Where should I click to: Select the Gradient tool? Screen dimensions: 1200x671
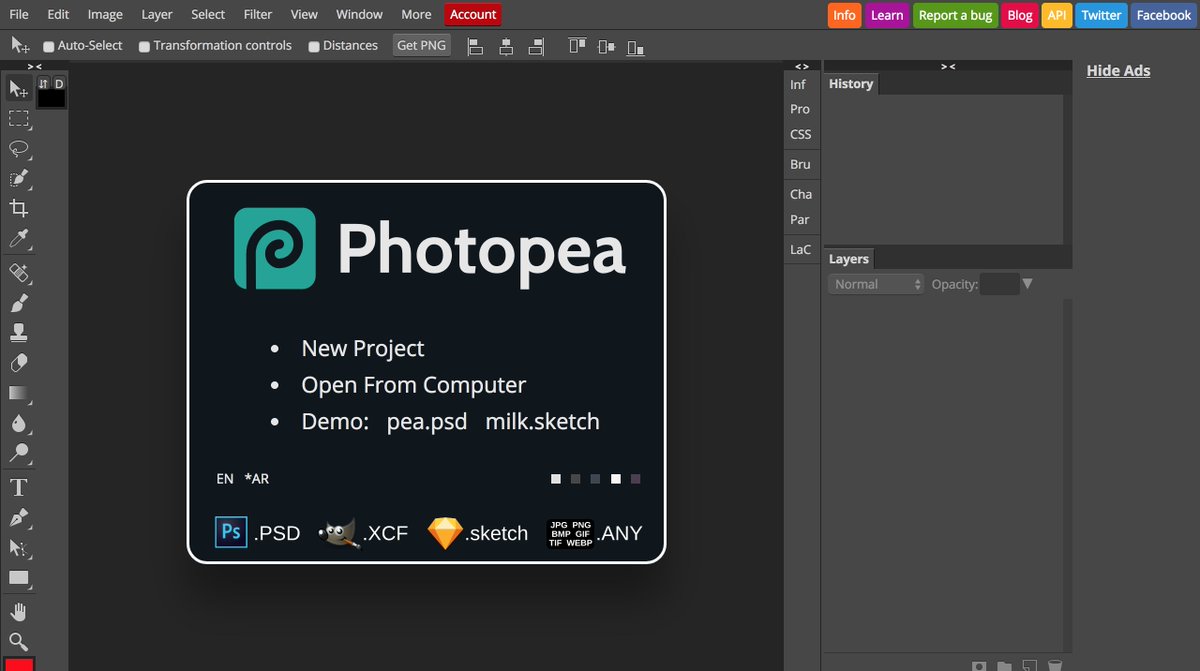click(19, 392)
